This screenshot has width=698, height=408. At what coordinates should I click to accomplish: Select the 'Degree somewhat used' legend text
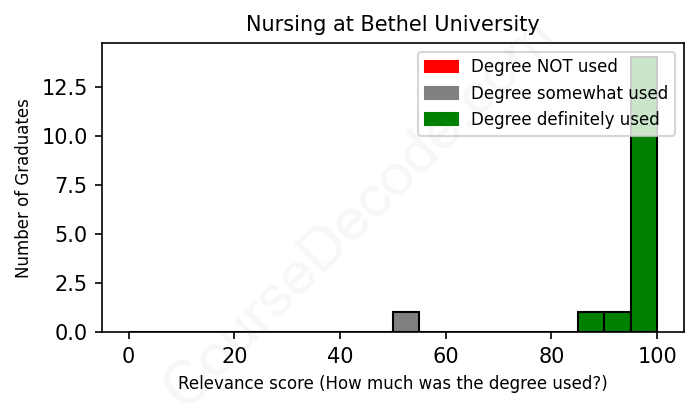569,93
